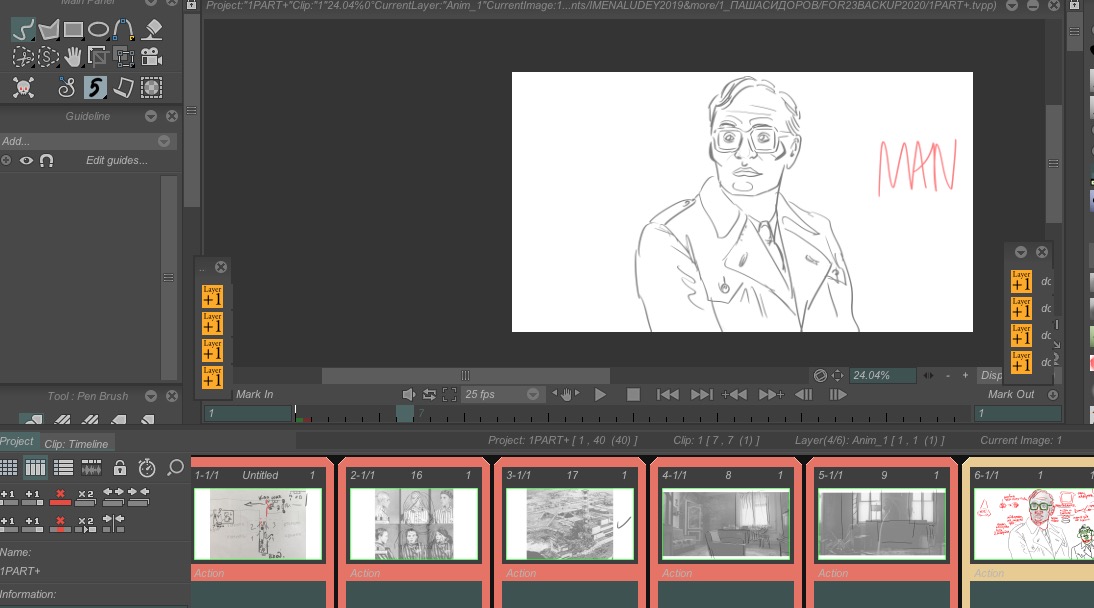Viewport: 1094px width, 608px height.
Task: Click the zoom percentage field 24.04%
Action: pyautogui.click(x=882, y=376)
